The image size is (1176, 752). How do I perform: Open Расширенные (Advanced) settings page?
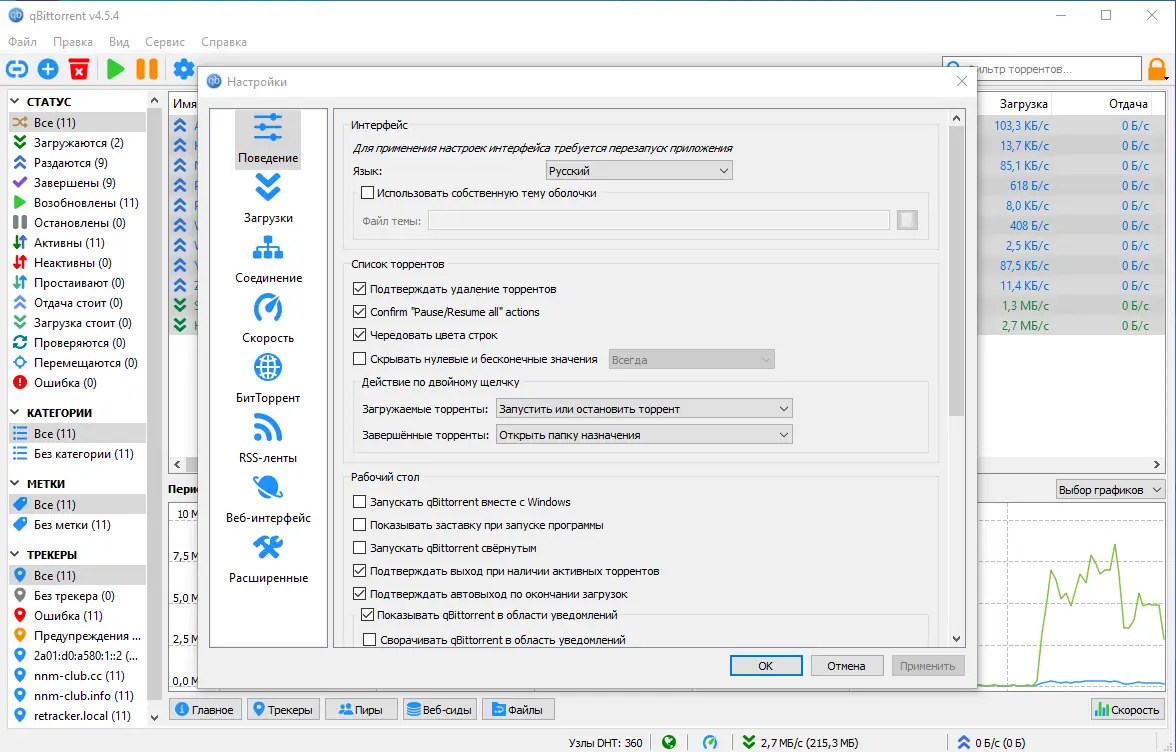click(268, 559)
